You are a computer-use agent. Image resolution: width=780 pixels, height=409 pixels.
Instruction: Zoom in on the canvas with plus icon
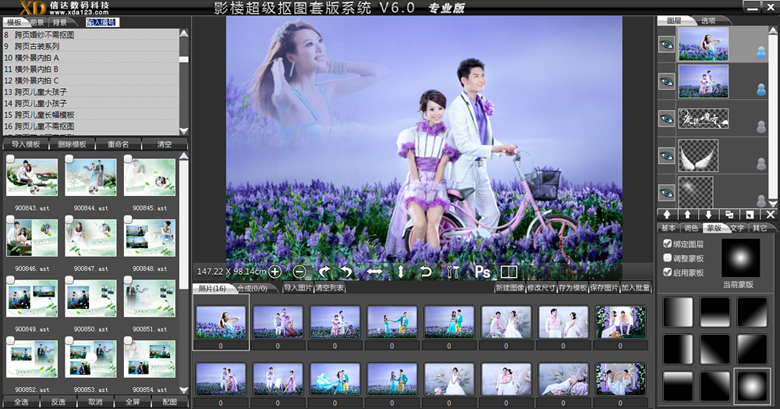coord(275,272)
